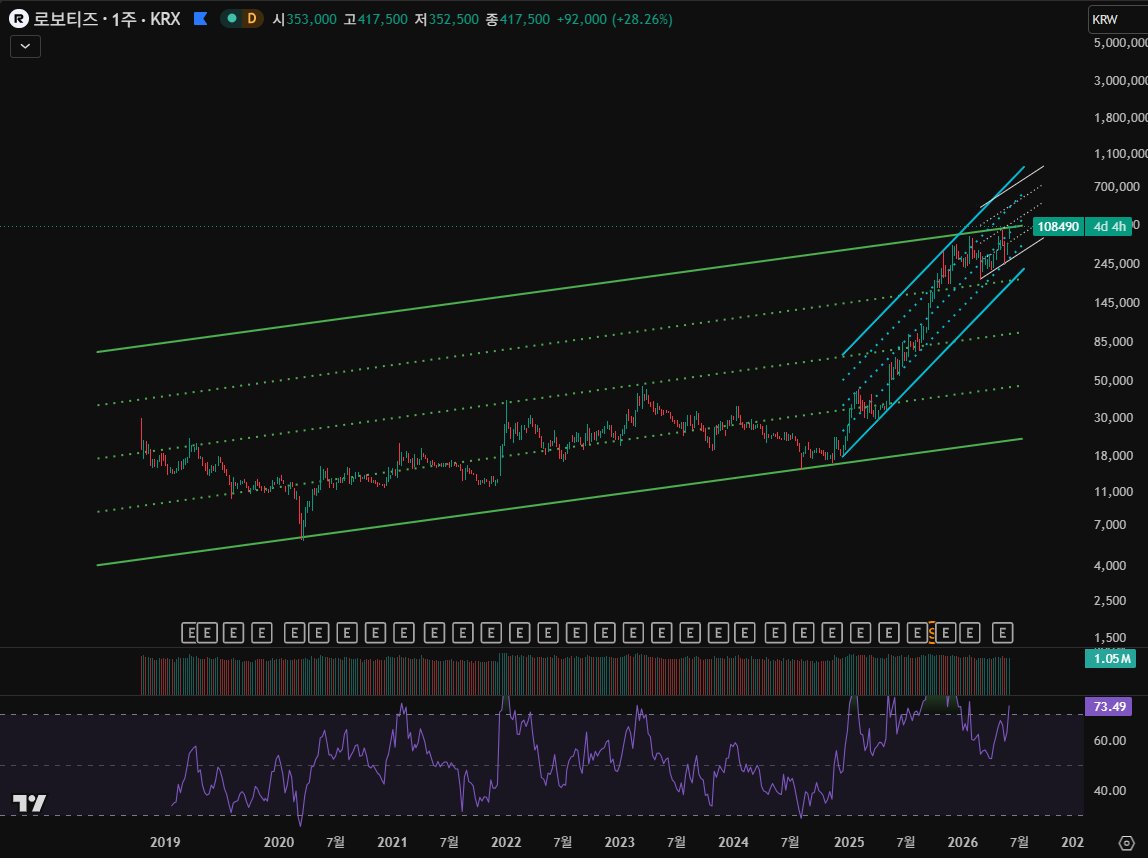Click the 5,000,000 price axis label

pyautogui.click(x=1120, y=42)
